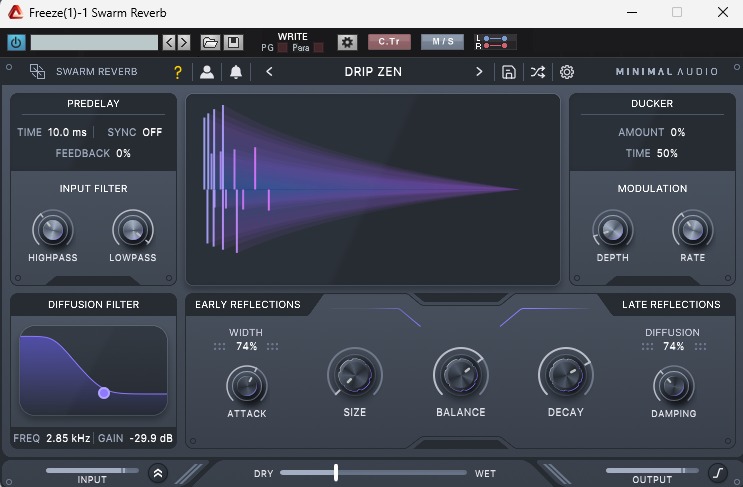
Task: Click the late reflections diffusion 74% value
Action: point(673,346)
